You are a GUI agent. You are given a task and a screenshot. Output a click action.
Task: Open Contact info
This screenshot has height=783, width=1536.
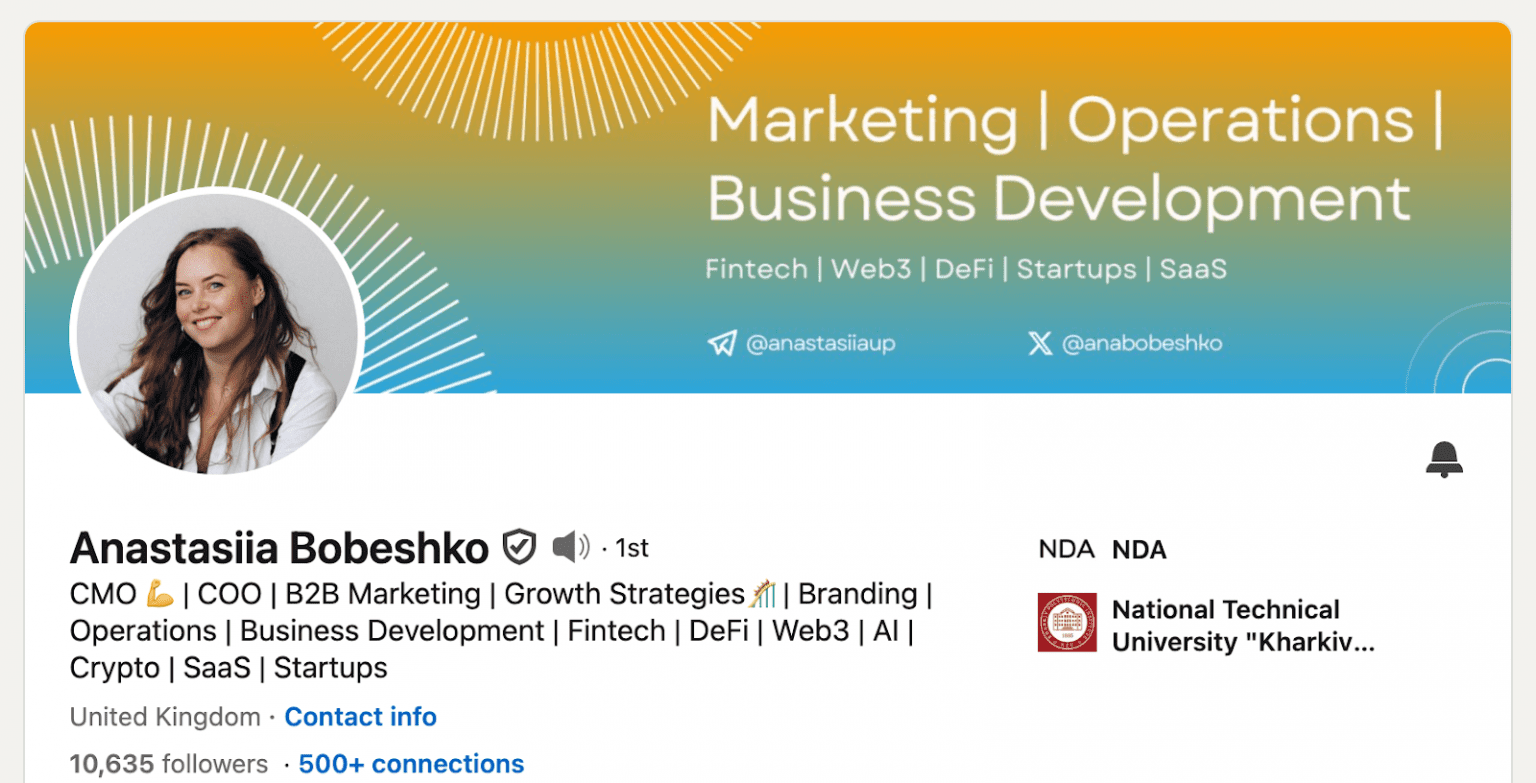click(361, 716)
